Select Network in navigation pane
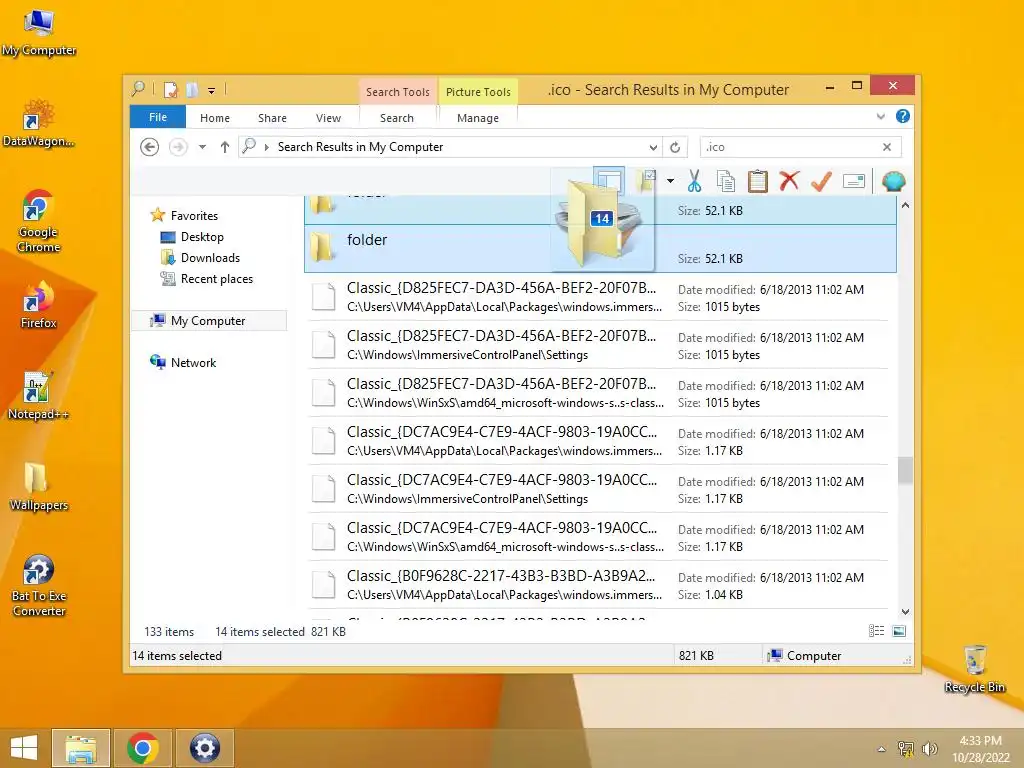The height and width of the screenshot is (768, 1024). pyautogui.click(x=193, y=362)
